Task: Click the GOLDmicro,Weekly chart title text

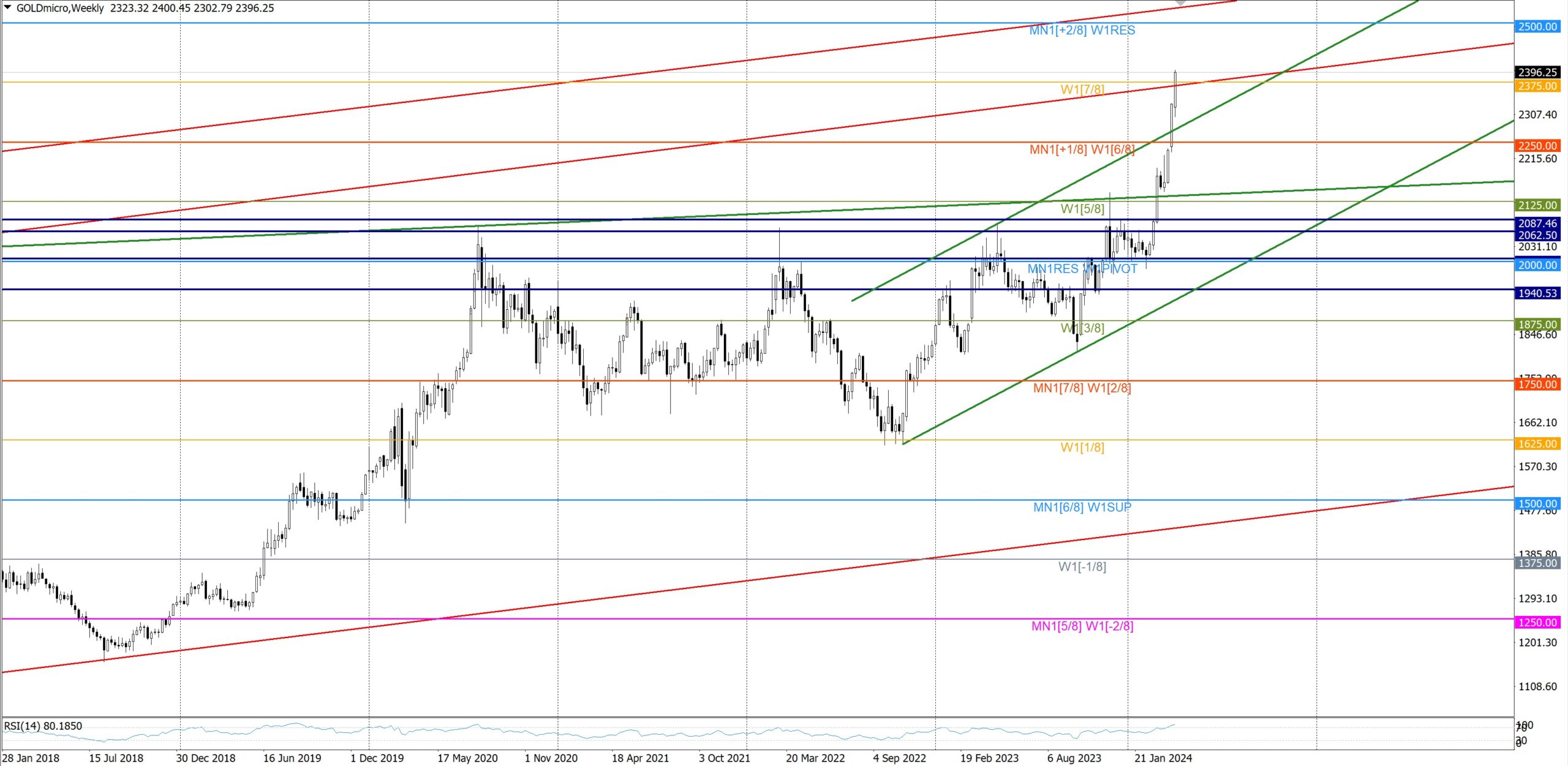Action: pyautogui.click(x=60, y=8)
